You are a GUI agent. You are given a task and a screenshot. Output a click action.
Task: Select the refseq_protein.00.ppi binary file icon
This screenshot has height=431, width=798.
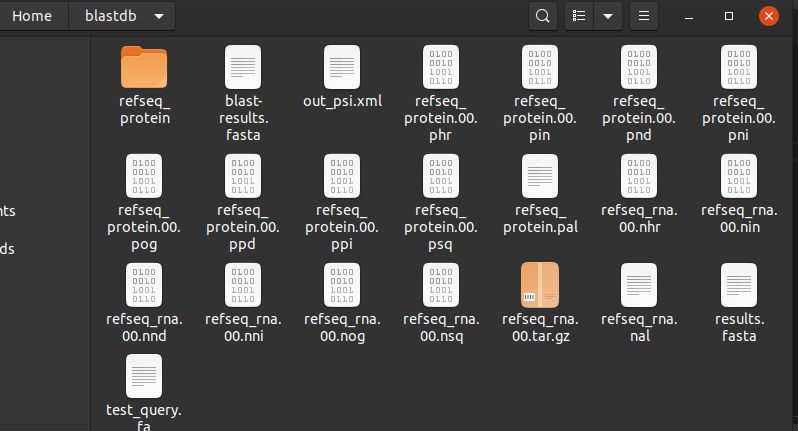[342, 176]
